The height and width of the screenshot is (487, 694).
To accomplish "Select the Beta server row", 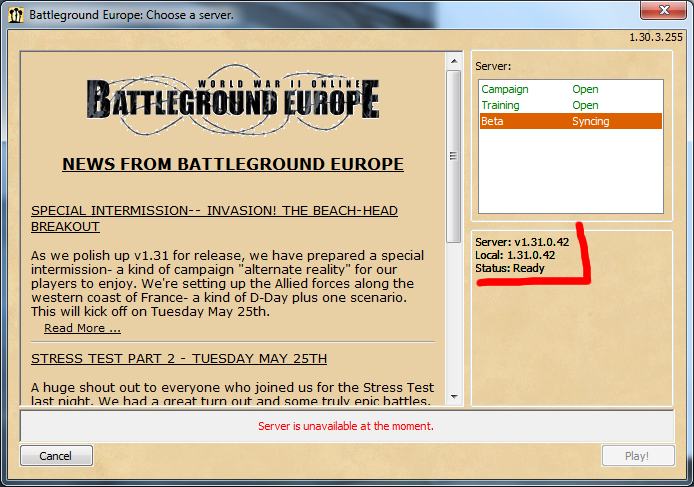I will (x=571, y=121).
